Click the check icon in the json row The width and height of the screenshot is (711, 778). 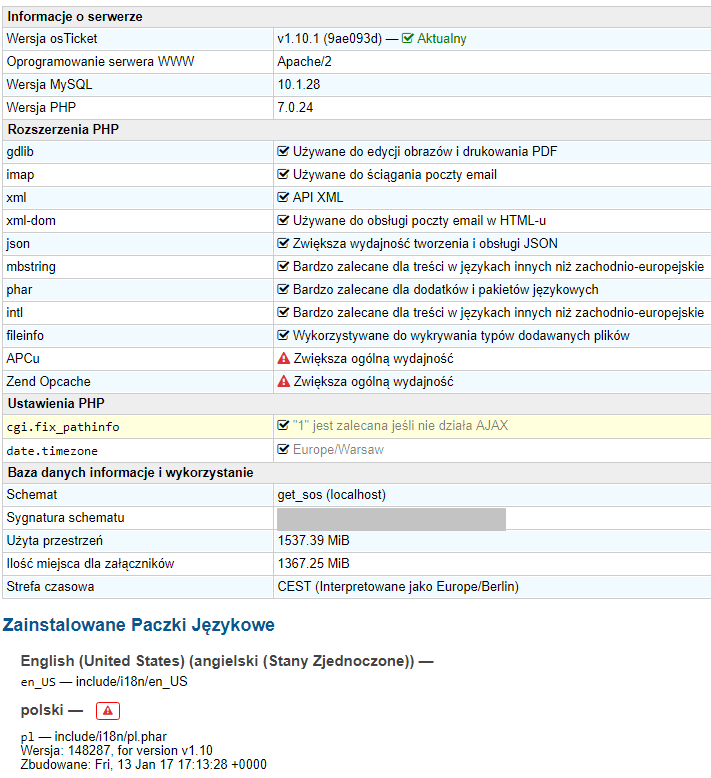[x=283, y=243]
